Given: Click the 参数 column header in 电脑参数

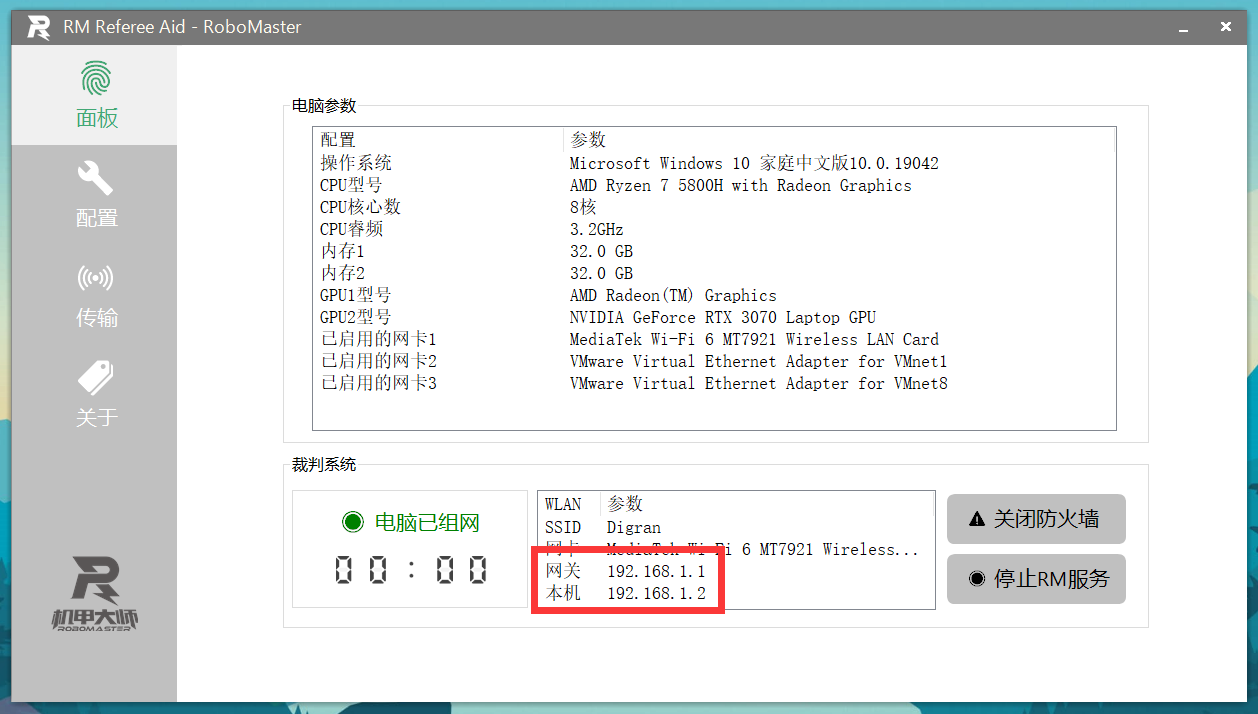Looking at the screenshot, I should pos(839,140).
